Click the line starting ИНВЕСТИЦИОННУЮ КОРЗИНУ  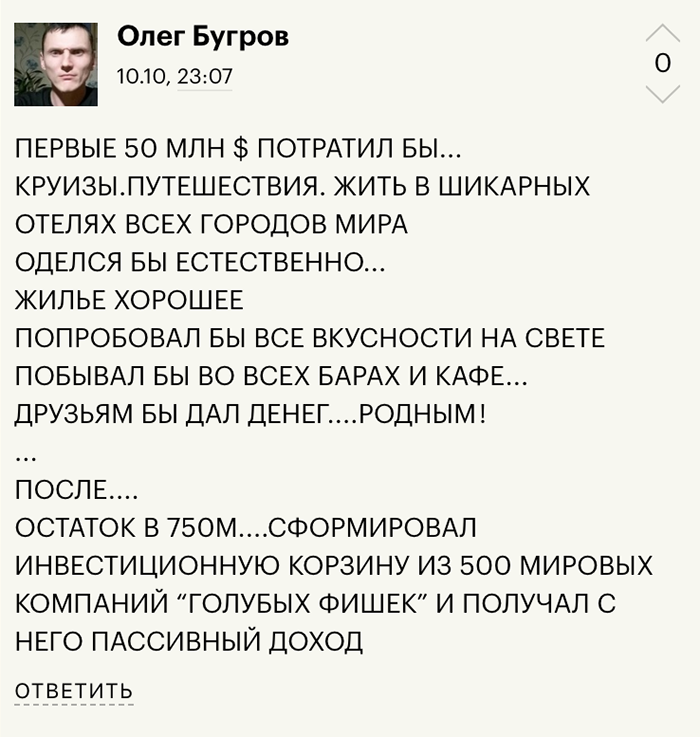334,566
